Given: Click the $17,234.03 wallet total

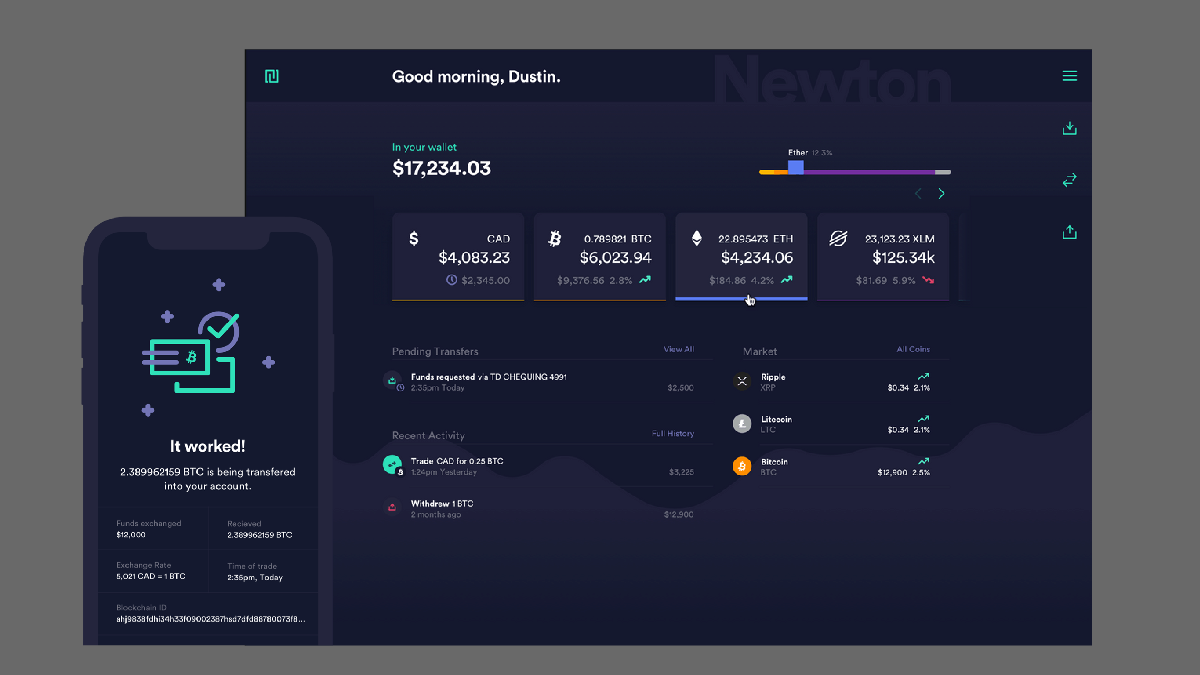Looking at the screenshot, I should (441, 168).
